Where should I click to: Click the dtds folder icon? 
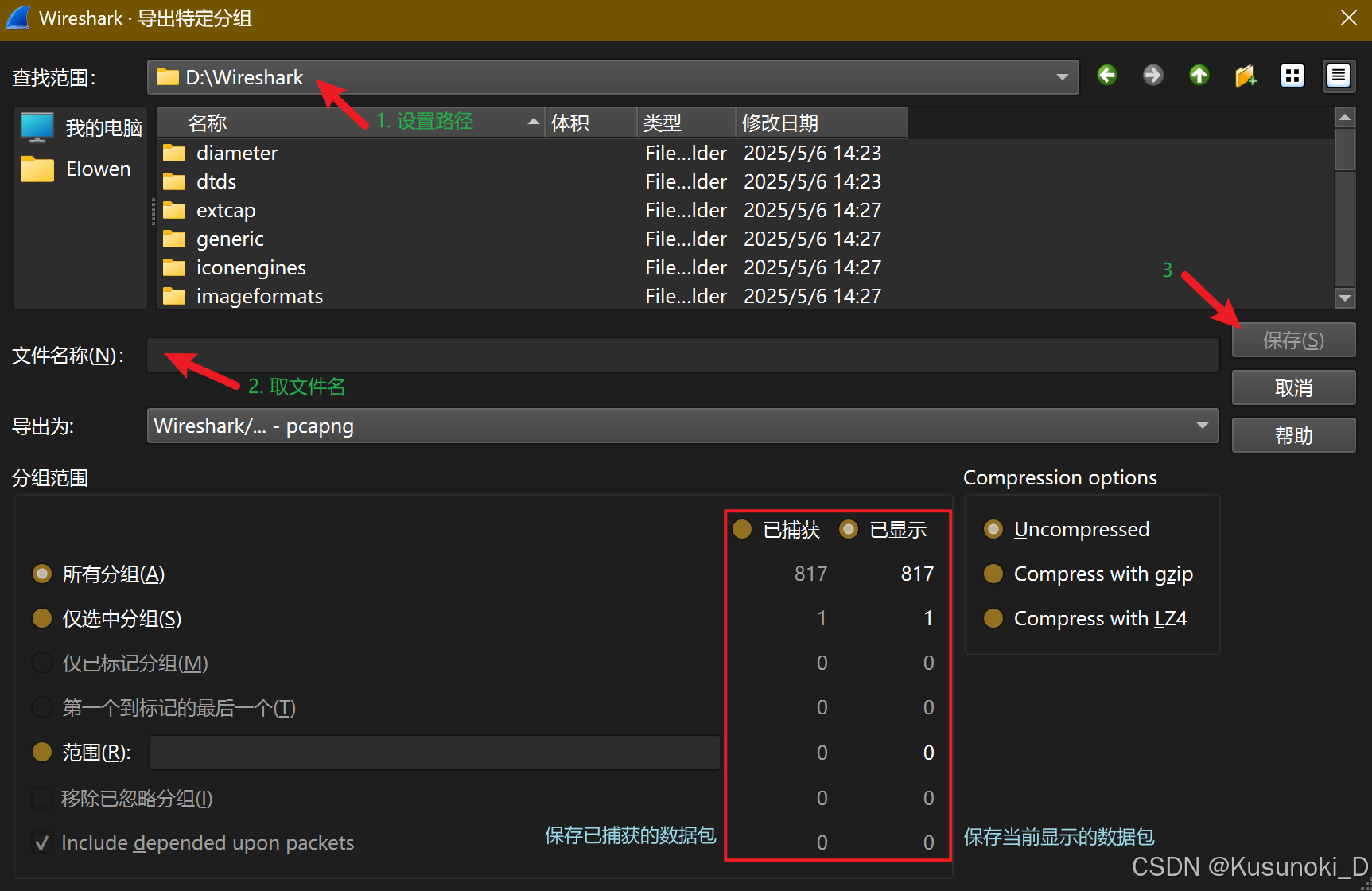pyautogui.click(x=174, y=181)
